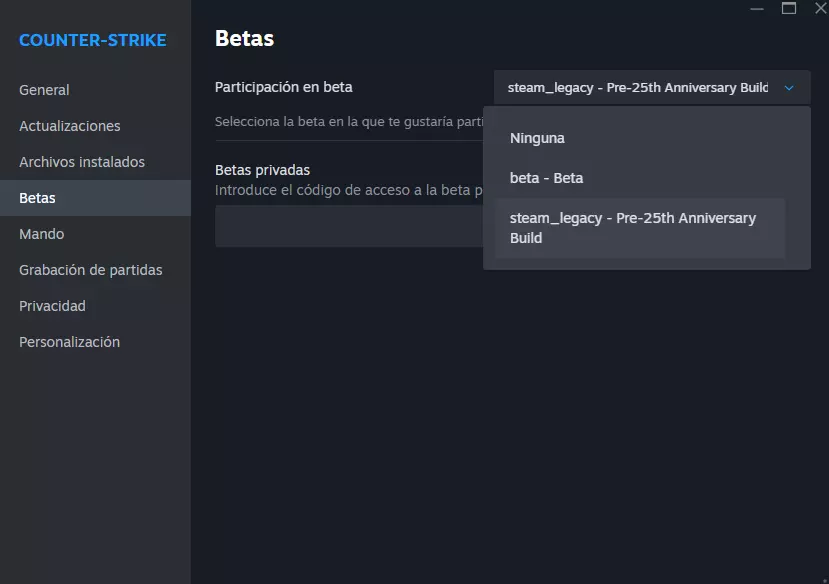The width and height of the screenshot is (829, 584).
Task: Click the Betas page heading
Action: tap(244, 39)
